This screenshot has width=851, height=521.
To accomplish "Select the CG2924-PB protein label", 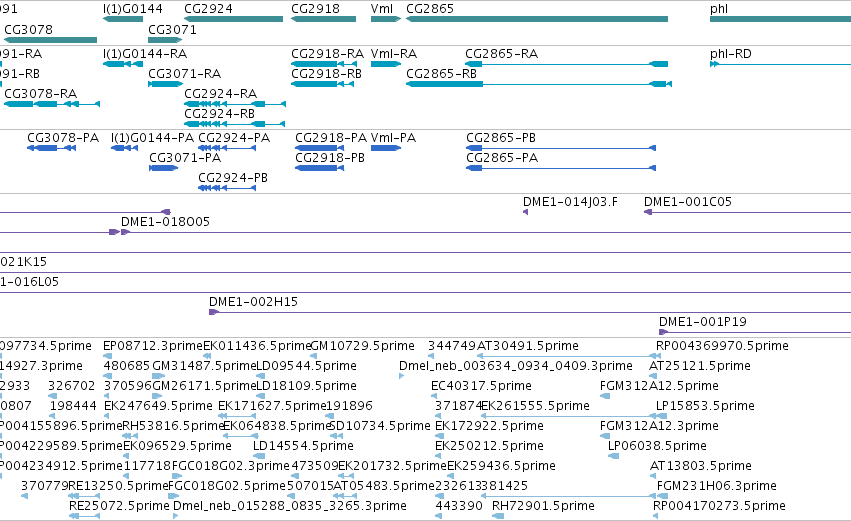I will coord(233,178).
